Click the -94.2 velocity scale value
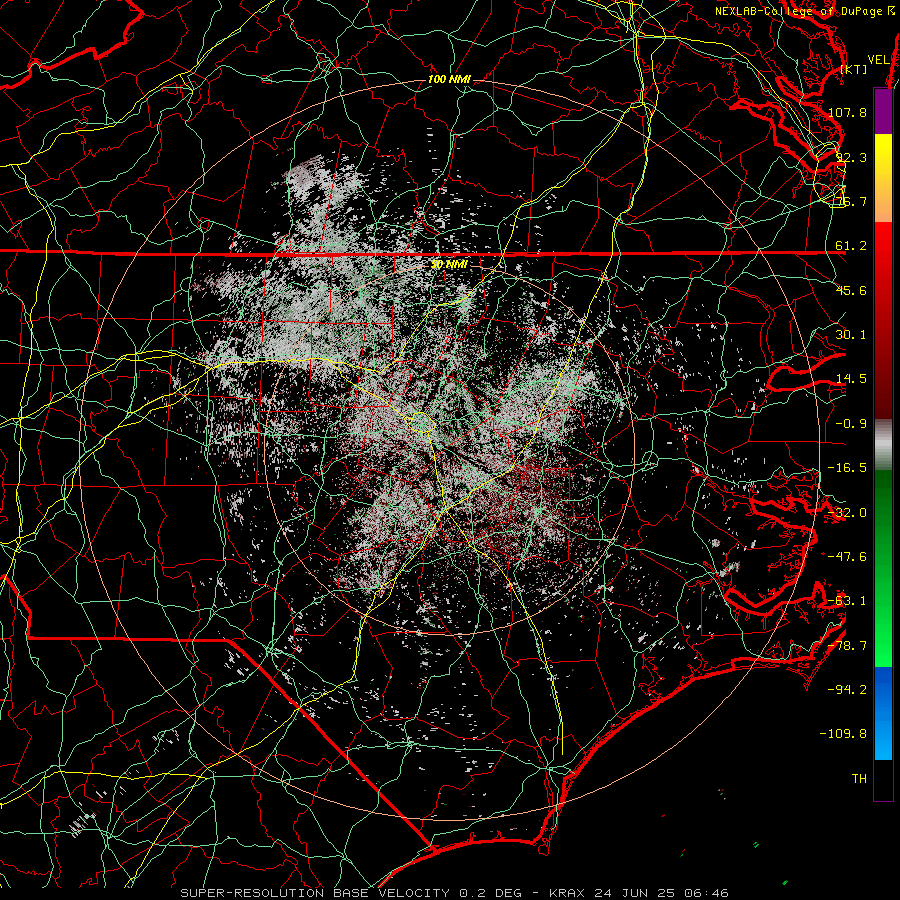Viewport: 900px width, 900px height. point(847,689)
